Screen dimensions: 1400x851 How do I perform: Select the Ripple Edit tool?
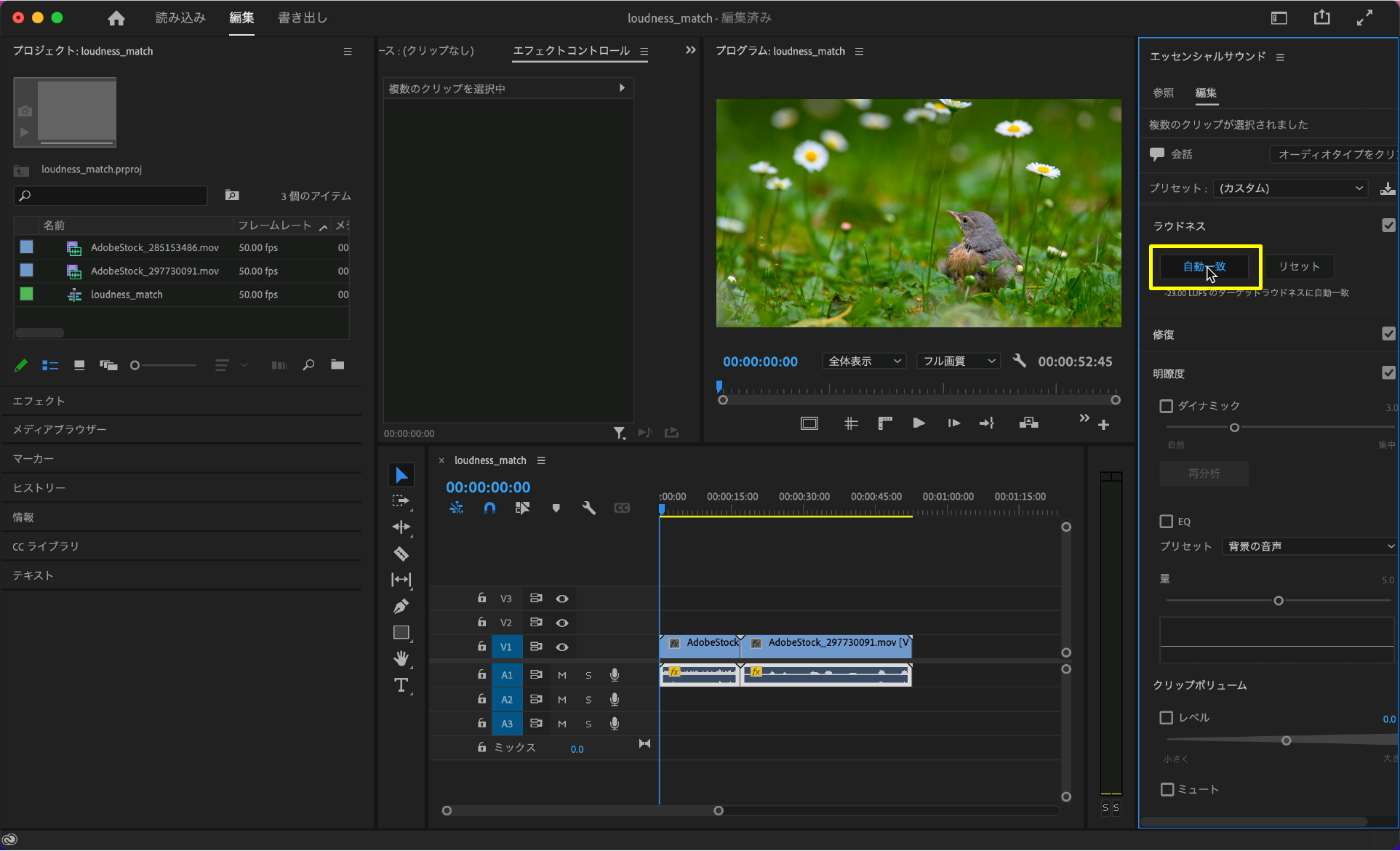tap(401, 527)
